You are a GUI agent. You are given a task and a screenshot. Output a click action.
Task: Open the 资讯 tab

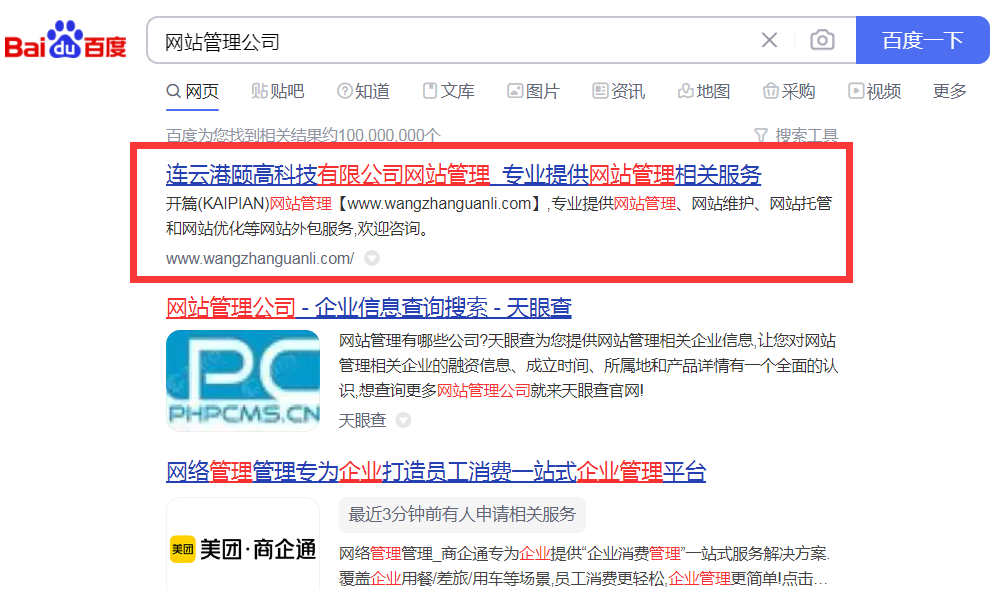click(x=618, y=91)
